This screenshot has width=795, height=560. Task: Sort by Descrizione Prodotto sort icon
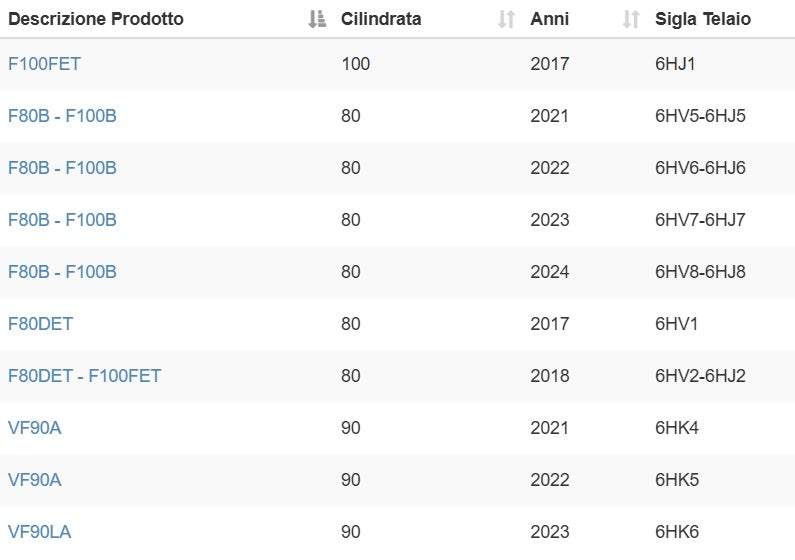click(x=317, y=19)
